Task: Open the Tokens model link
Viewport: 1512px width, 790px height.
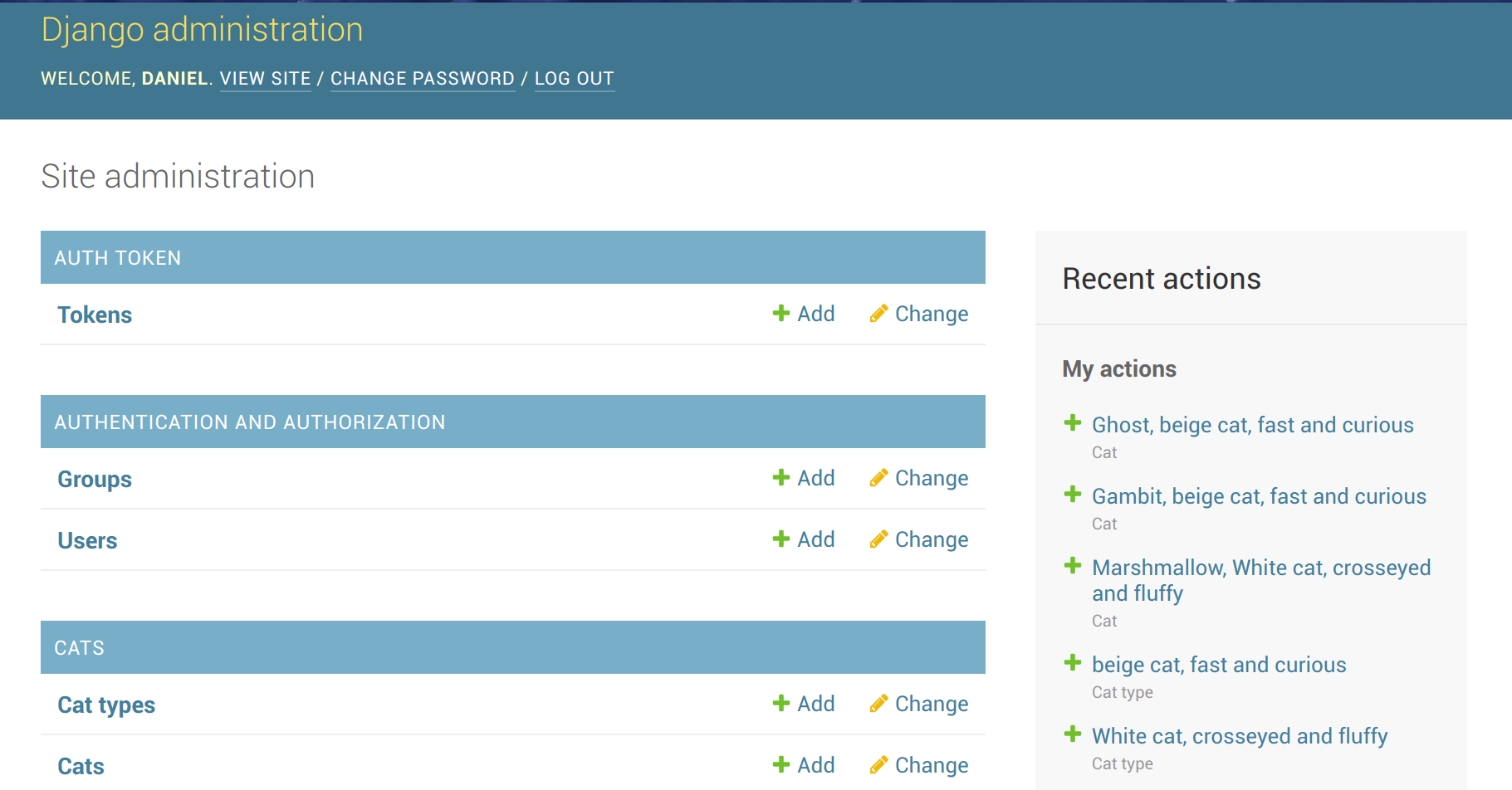Action: coord(95,315)
